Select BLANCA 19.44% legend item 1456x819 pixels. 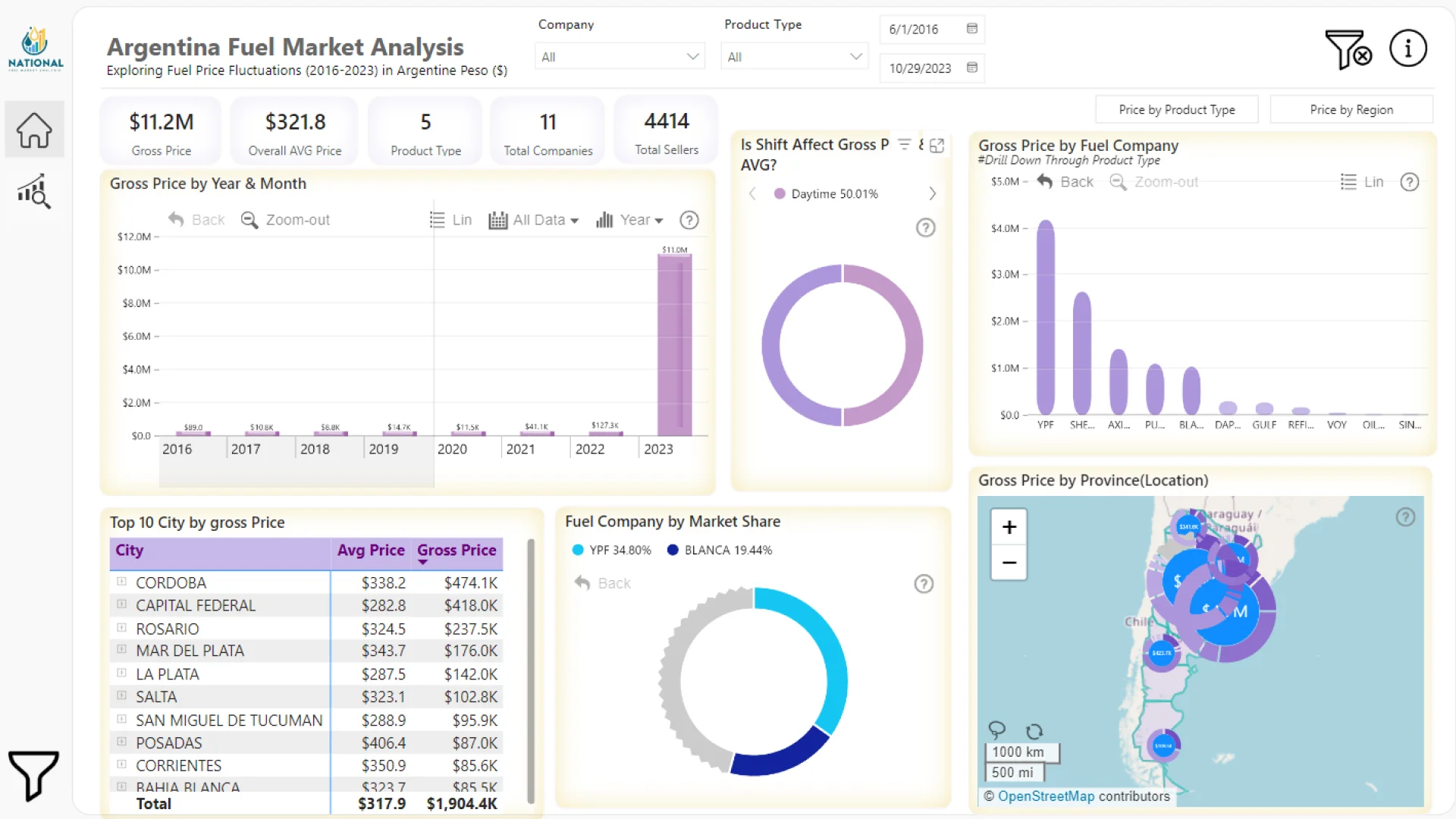pyautogui.click(x=720, y=551)
